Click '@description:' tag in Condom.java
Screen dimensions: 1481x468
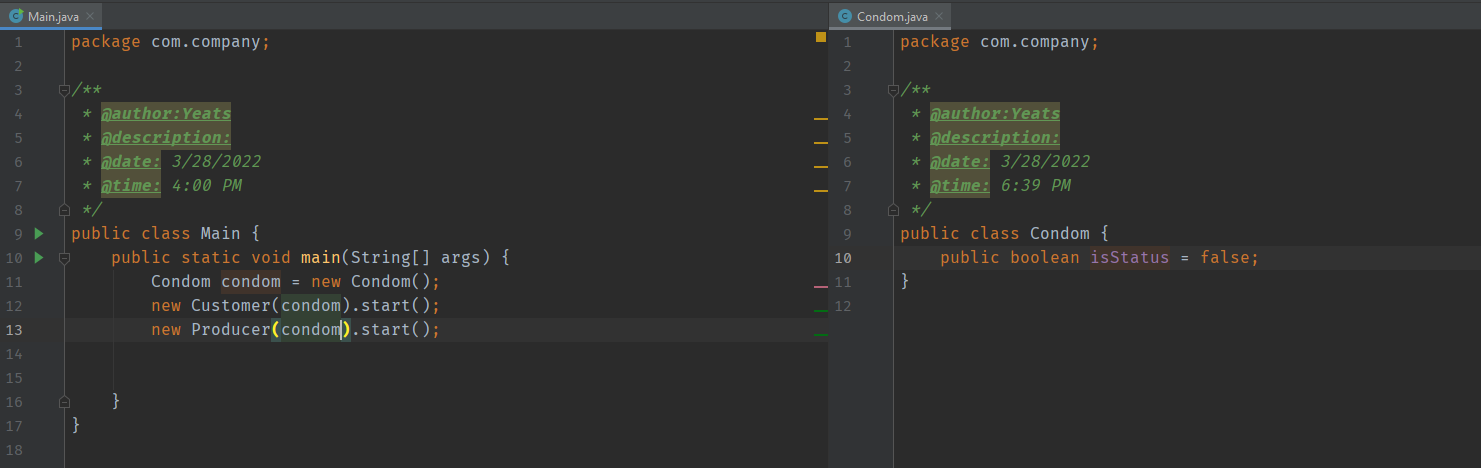click(x=995, y=138)
